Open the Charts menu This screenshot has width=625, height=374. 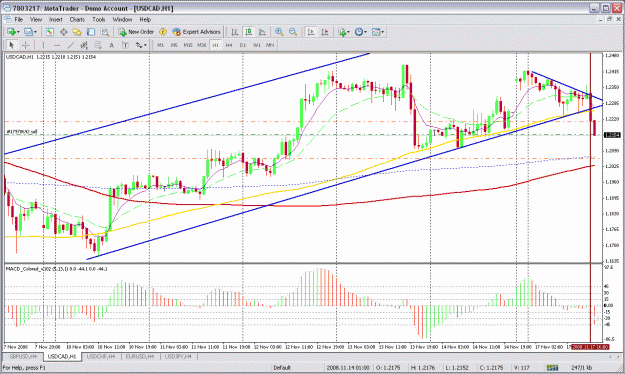[x=77, y=19]
